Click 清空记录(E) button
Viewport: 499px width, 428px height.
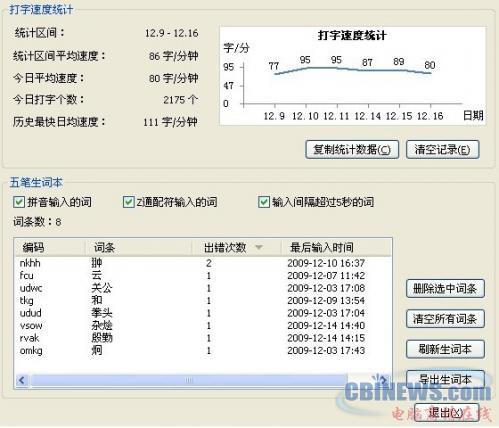click(x=443, y=150)
